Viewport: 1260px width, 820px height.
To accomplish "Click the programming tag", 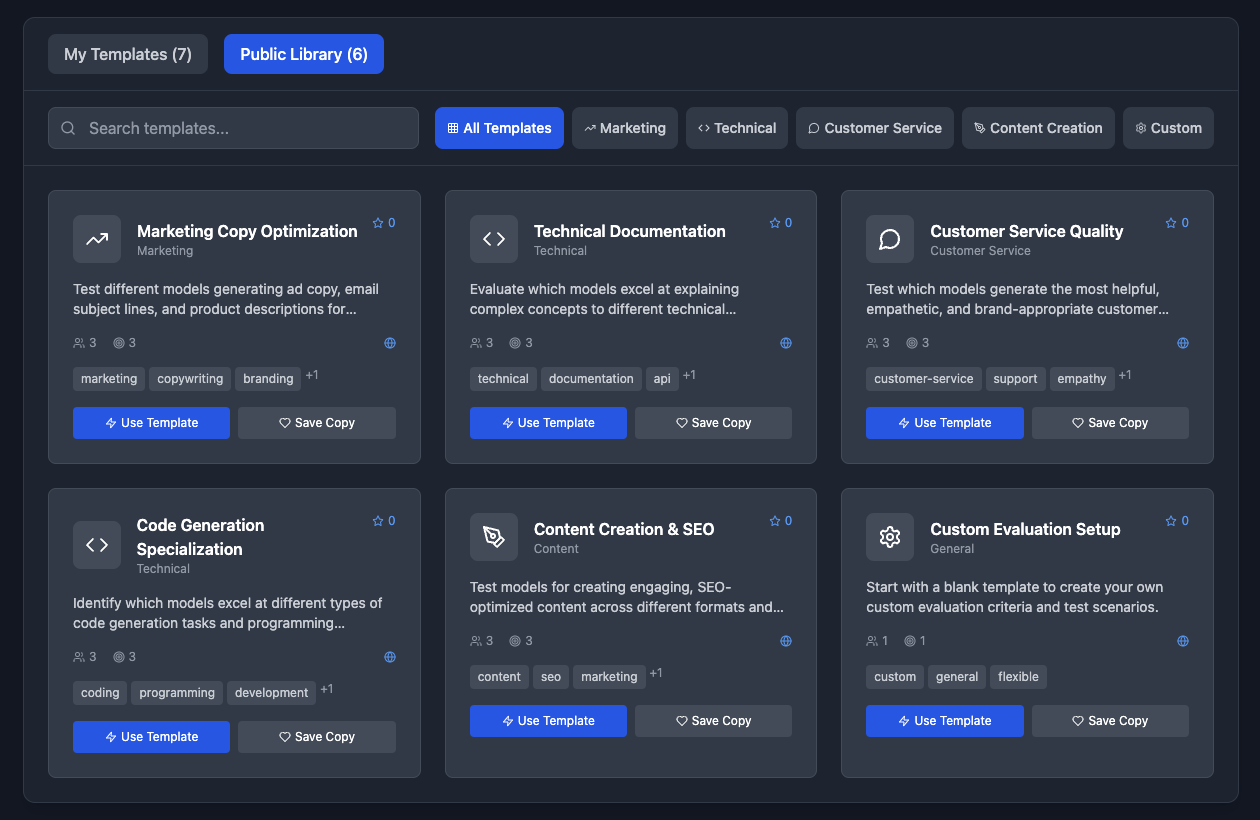I will pyautogui.click(x=177, y=693).
